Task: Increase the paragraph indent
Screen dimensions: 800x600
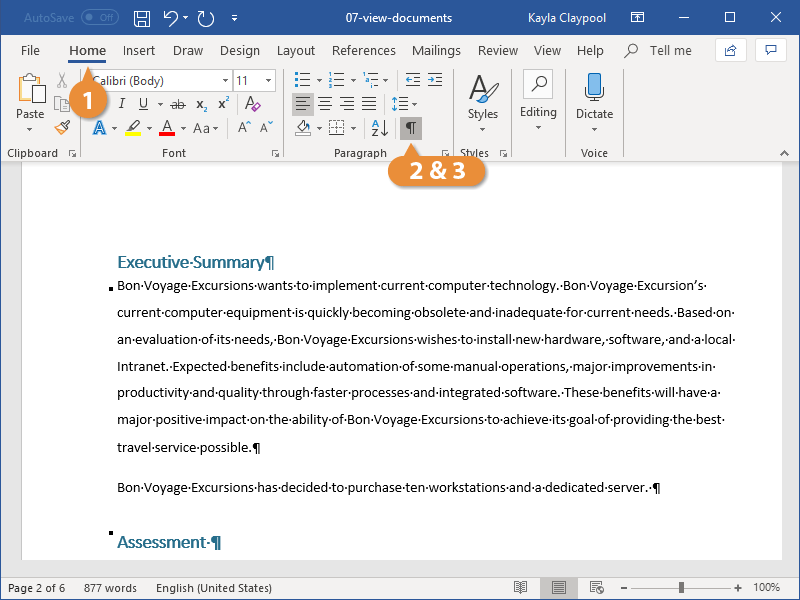Action: (435, 80)
